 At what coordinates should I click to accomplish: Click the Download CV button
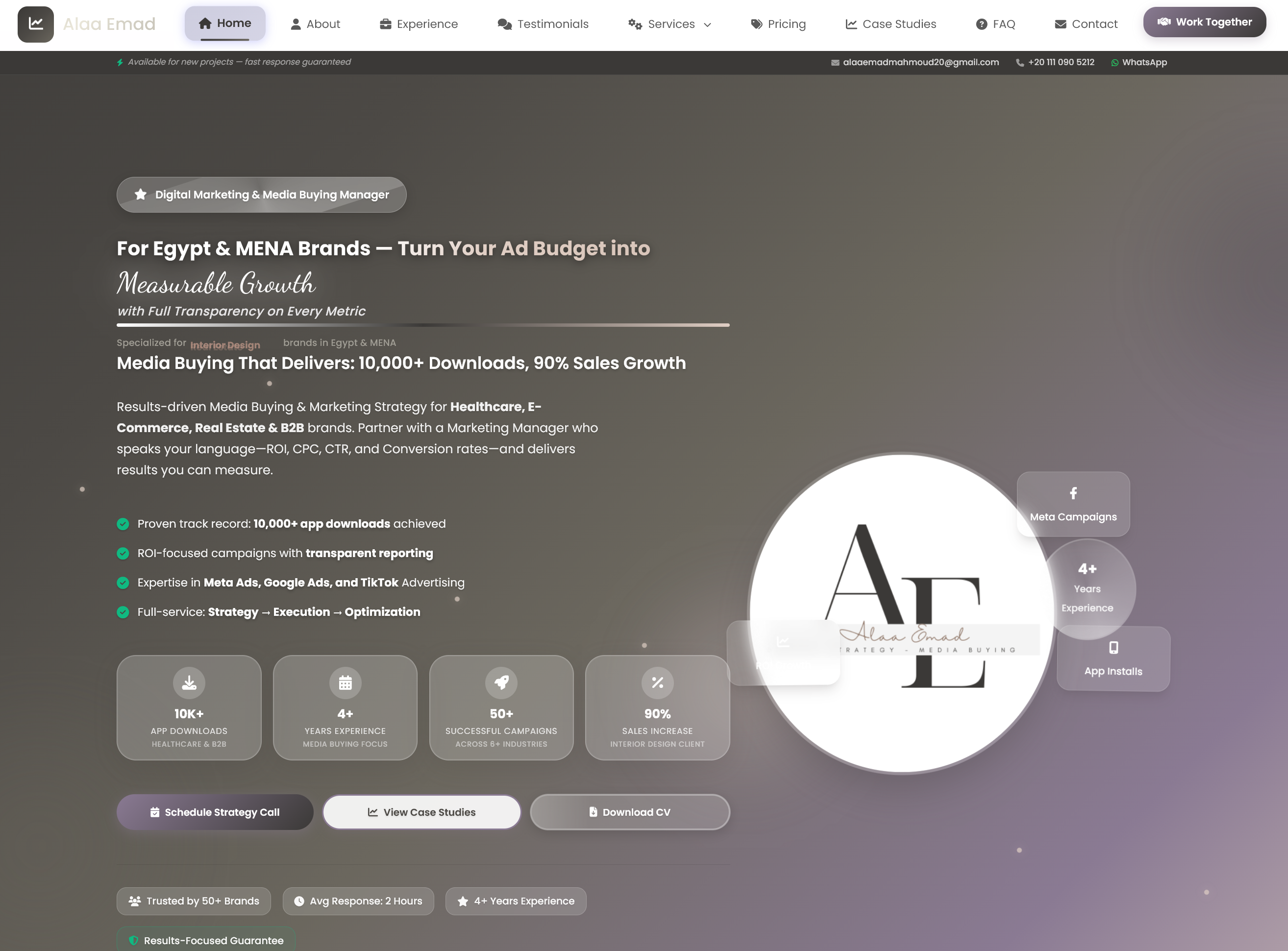[x=630, y=812]
